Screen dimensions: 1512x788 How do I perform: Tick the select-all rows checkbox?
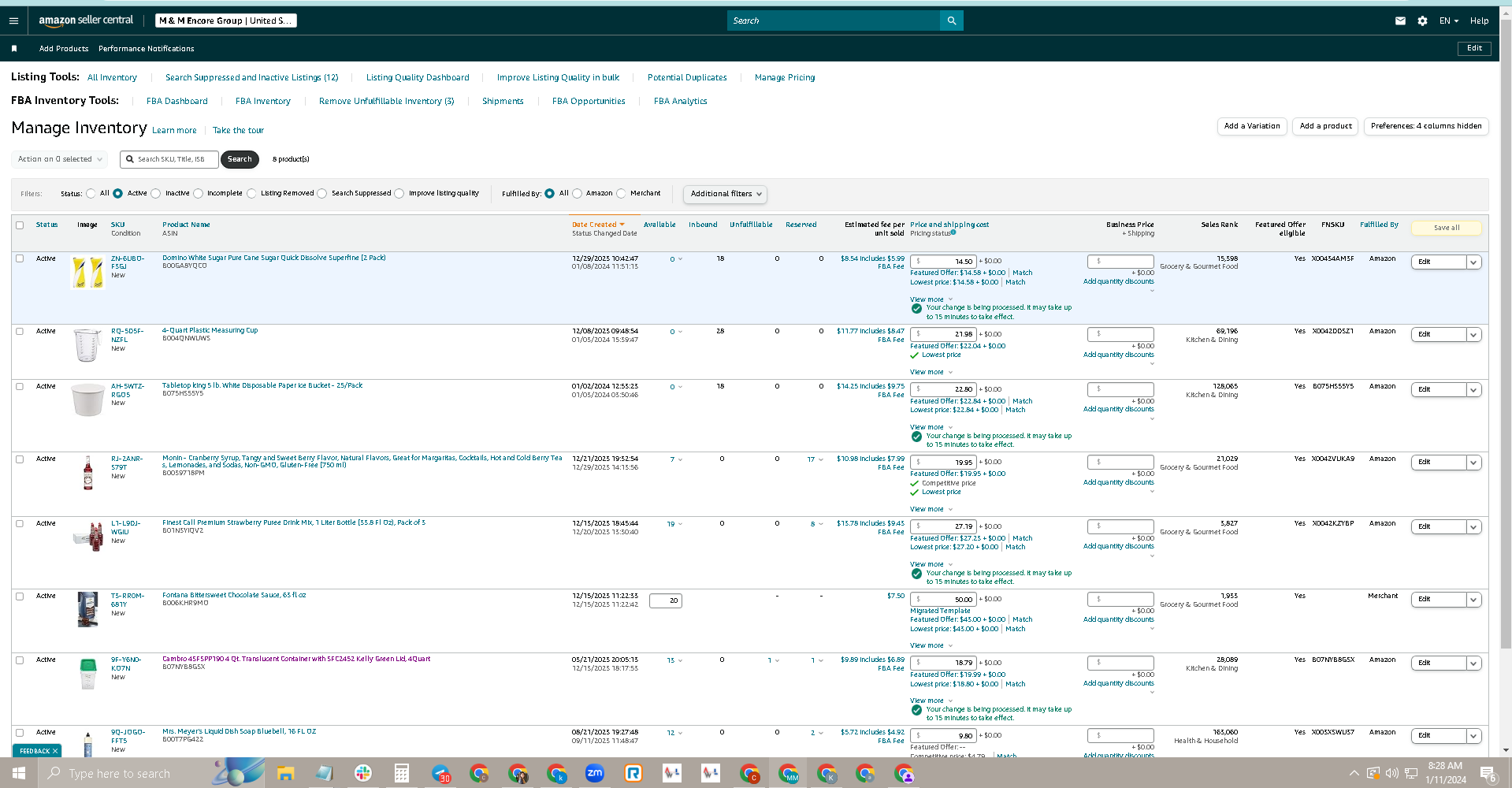click(x=20, y=225)
